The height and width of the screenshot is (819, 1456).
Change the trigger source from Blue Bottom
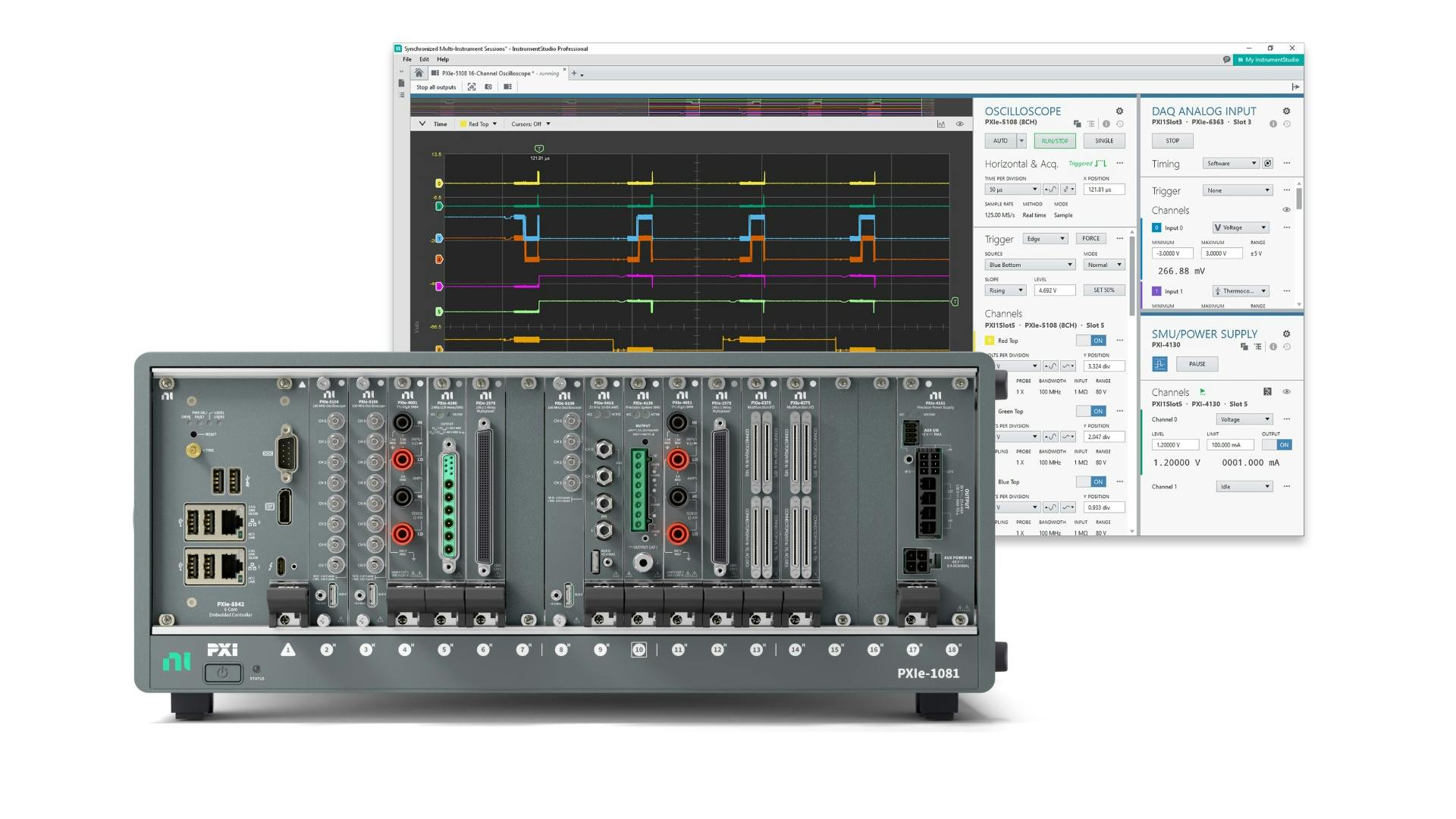pyautogui.click(x=1029, y=264)
